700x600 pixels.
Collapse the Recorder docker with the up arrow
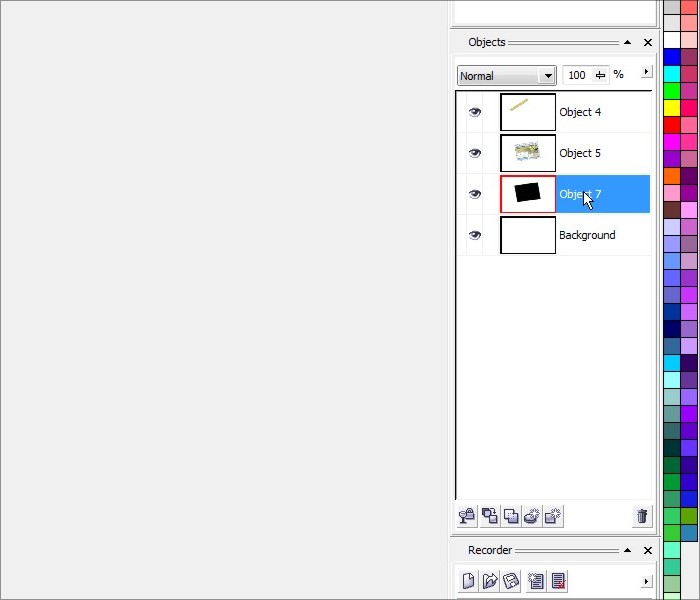point(627,551)
